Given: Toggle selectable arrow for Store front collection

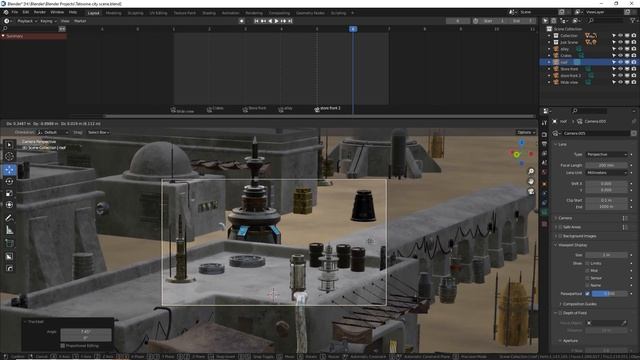Looking at the screenshot, I should pyautogui.click(x=613, y=69).
